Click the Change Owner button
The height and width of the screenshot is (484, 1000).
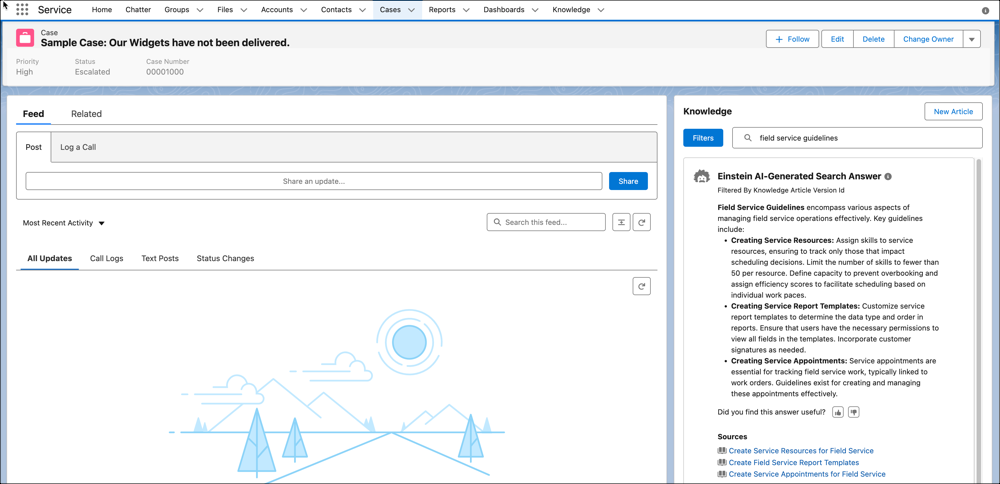[x=929, y=39]
